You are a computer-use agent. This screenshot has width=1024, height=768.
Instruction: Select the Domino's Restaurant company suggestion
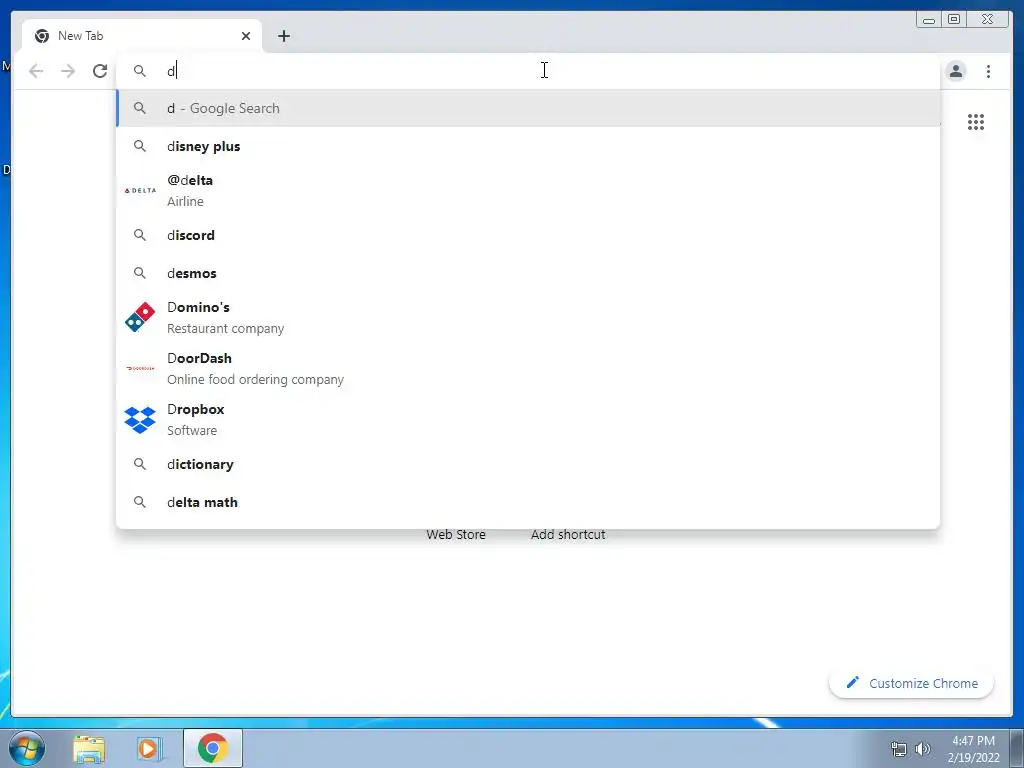tap(528, 317)
